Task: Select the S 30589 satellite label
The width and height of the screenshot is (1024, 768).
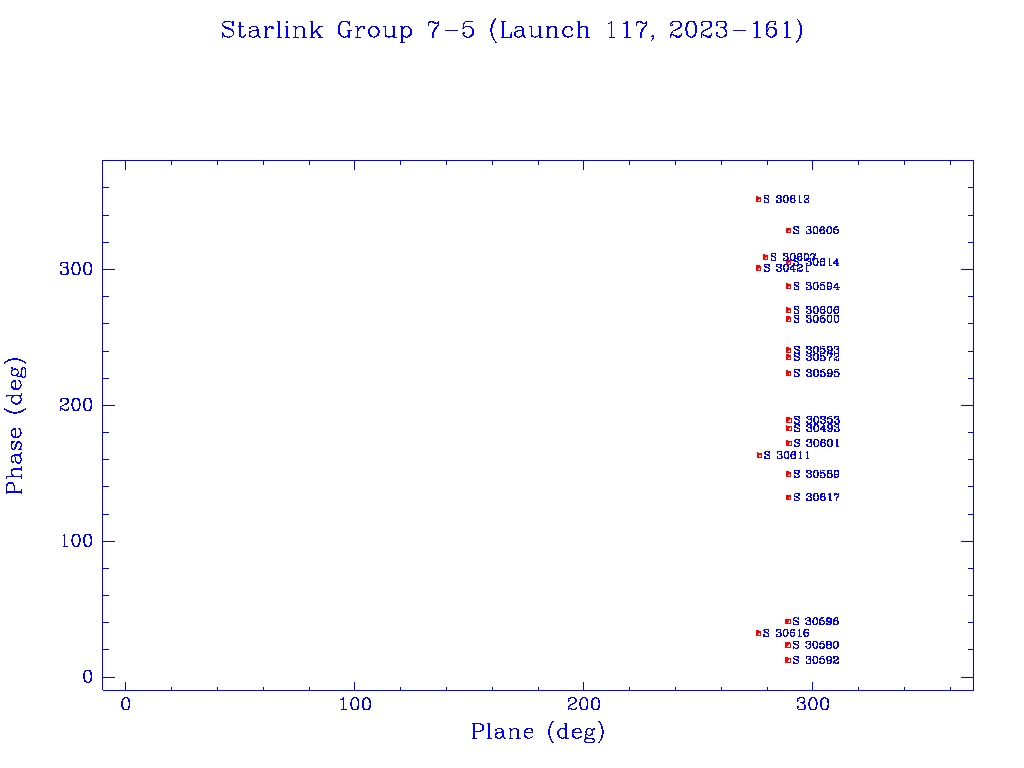Action: (x=816, y=474)
